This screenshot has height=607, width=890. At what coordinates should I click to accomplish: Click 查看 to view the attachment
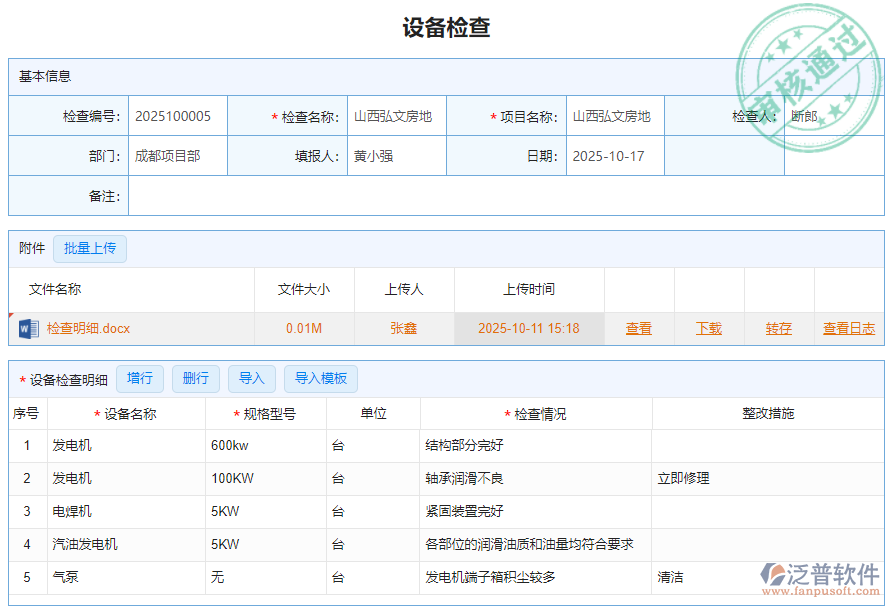(639, 329)
